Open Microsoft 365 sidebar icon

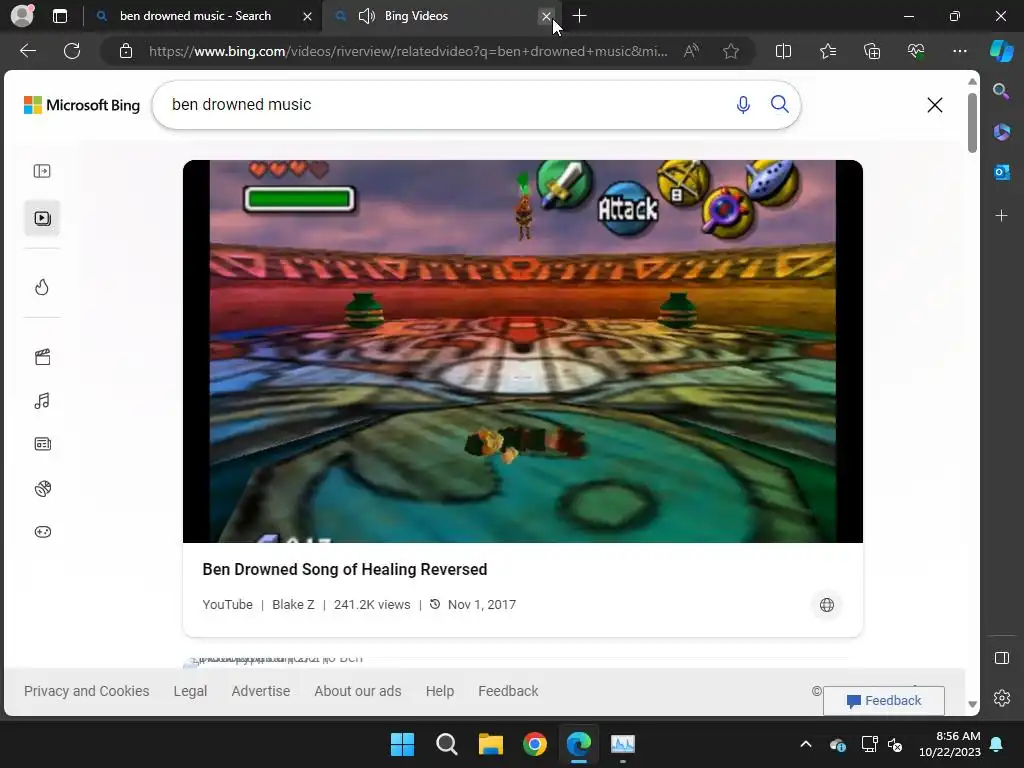1001,132
